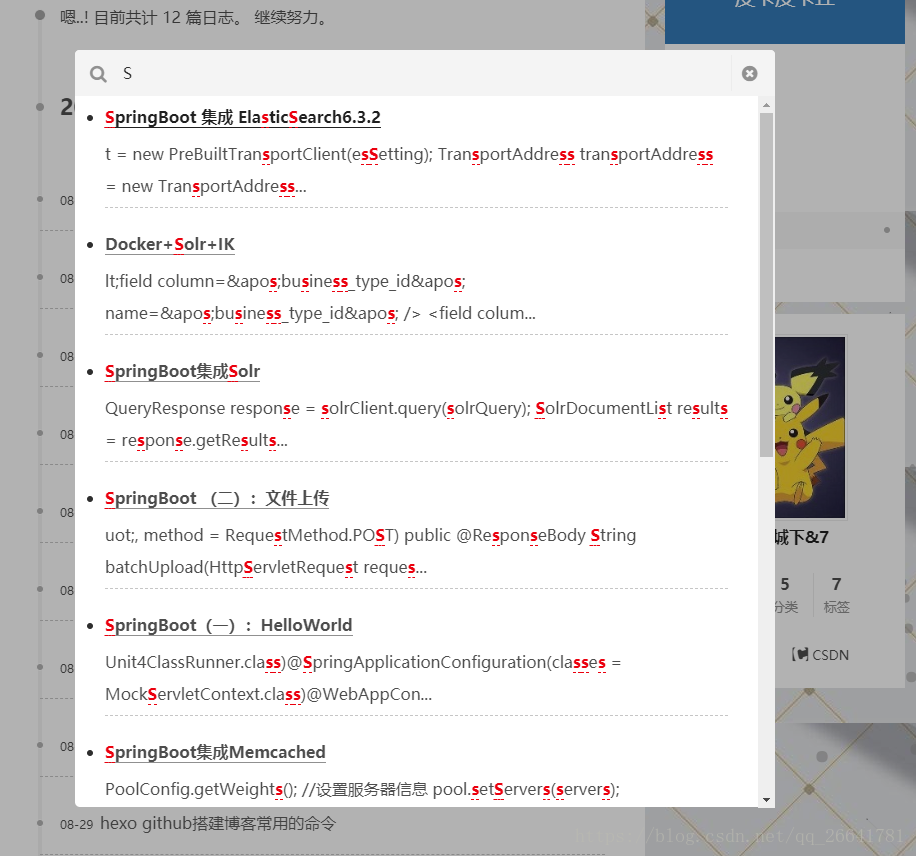This screenshot has width=916, height=856.
Task: Click the PoolConfig.getWeights snippet text
Action: pos(362,789)
